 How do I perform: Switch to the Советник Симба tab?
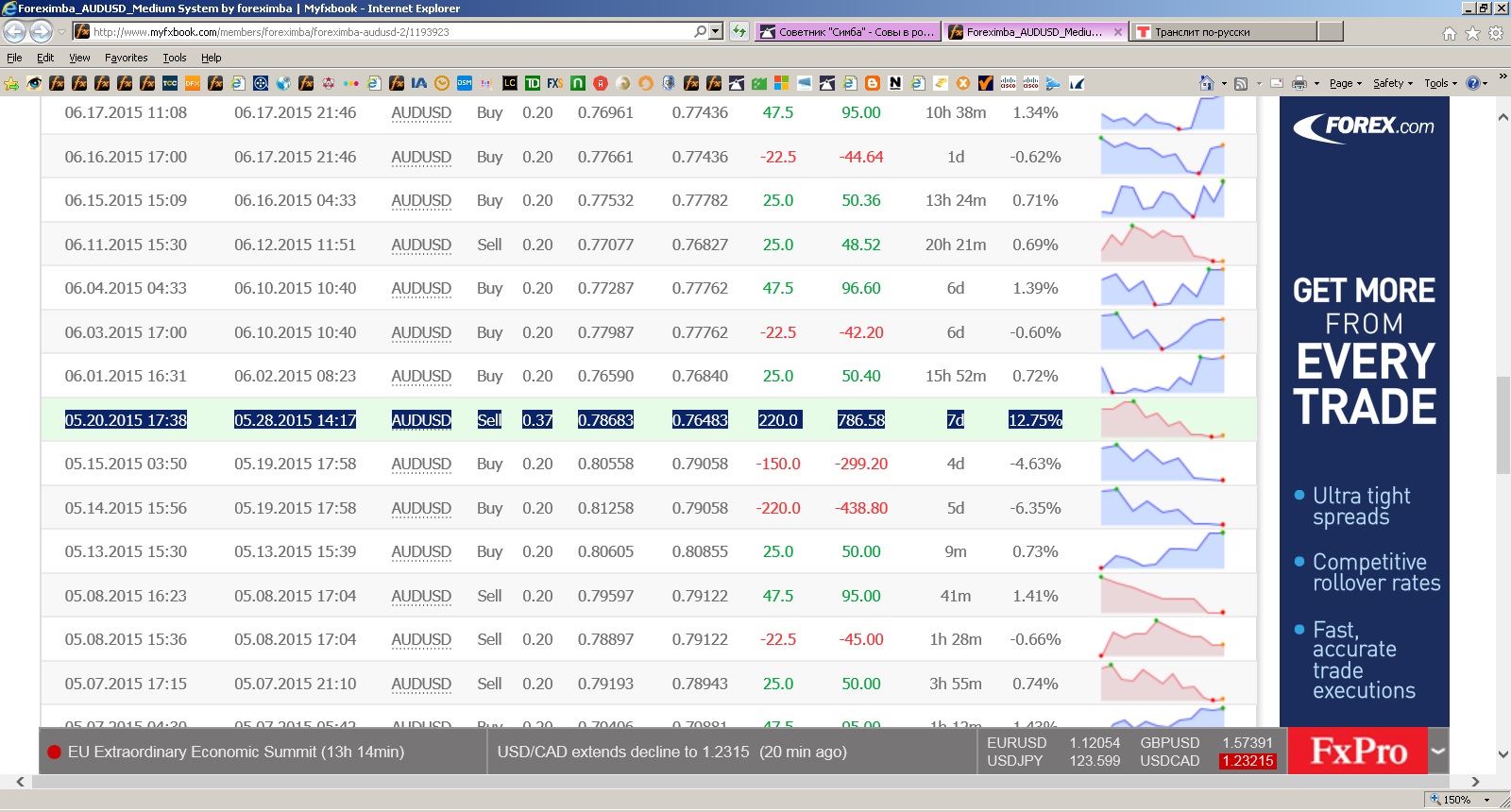(x=847, y=32)
